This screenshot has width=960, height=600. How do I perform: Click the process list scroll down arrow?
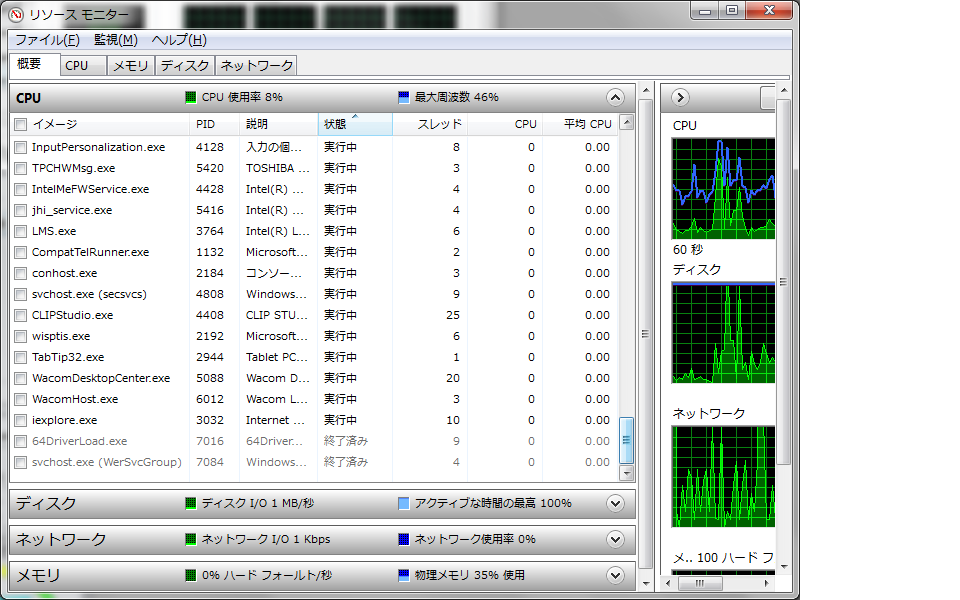click(626, 473)
